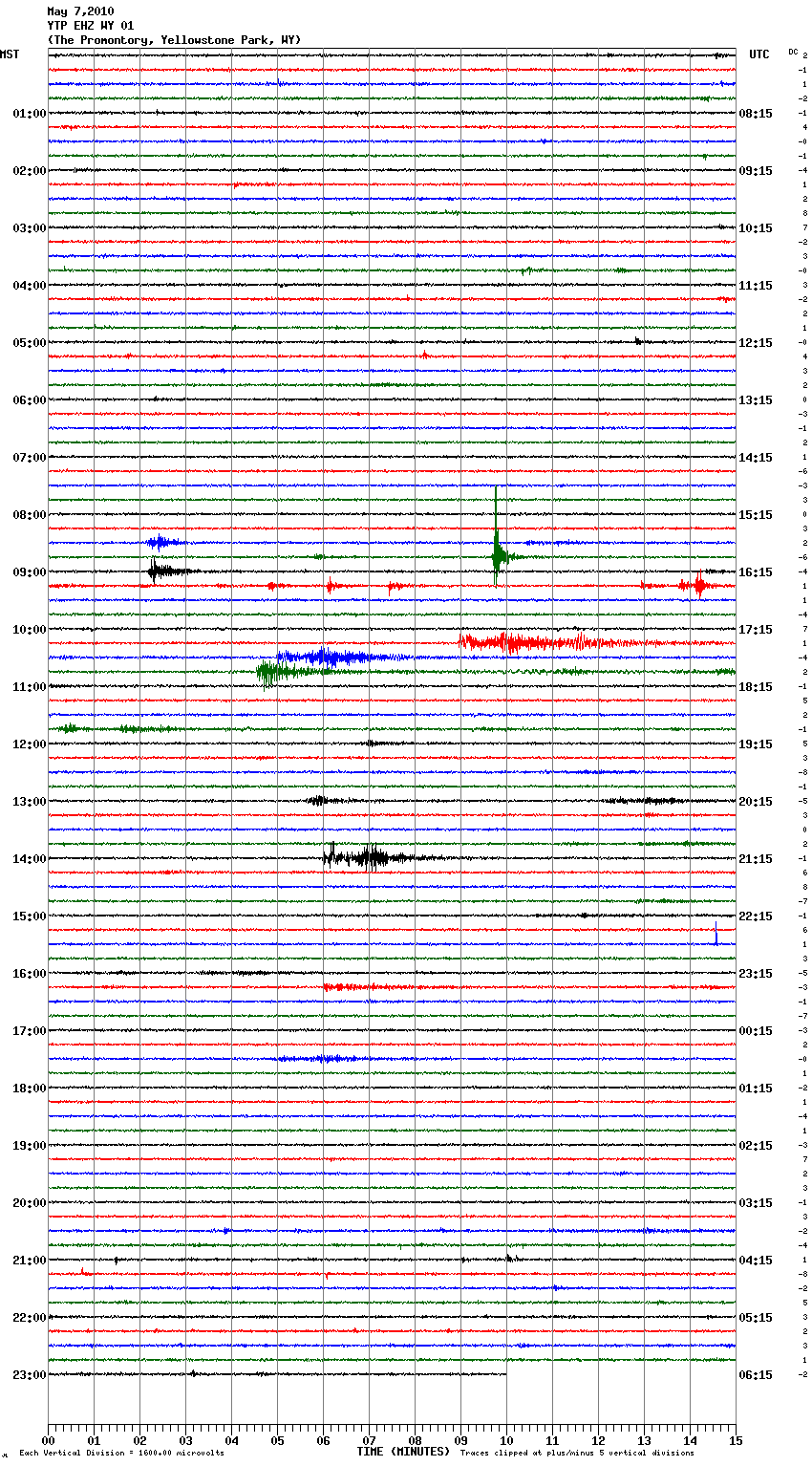The height and width of the screenshot is (1466, 812).
Task: Click the '13:15' UTC time label
Action: click(756, 400)
